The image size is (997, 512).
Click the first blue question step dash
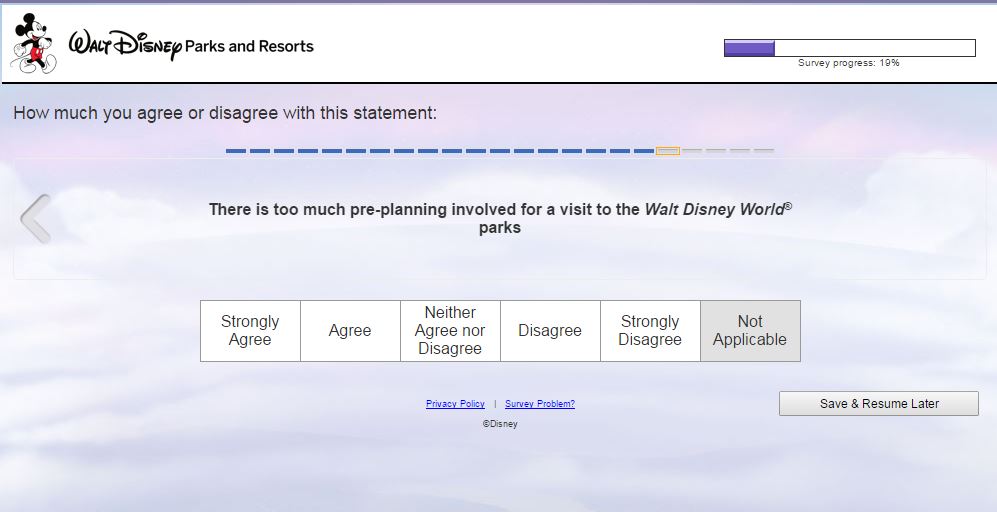(236, 151)
